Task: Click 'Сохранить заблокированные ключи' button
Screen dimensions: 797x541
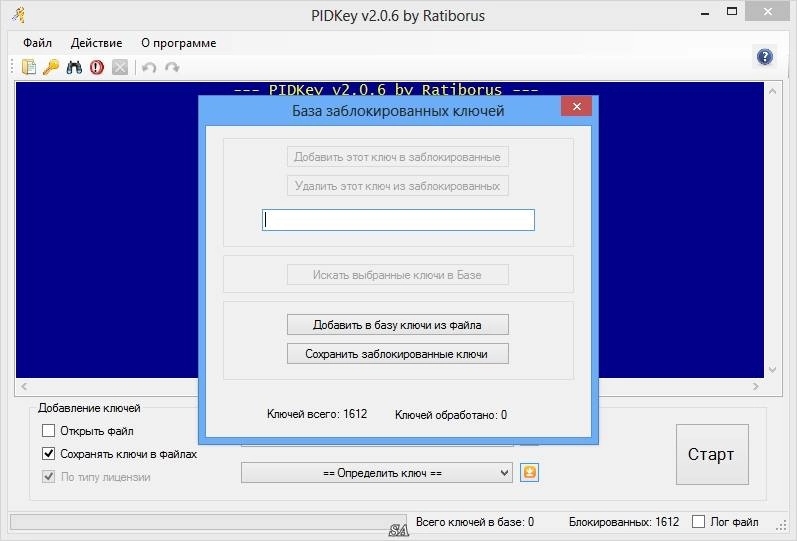Action: pyautogui.click(x=397, y=354)
